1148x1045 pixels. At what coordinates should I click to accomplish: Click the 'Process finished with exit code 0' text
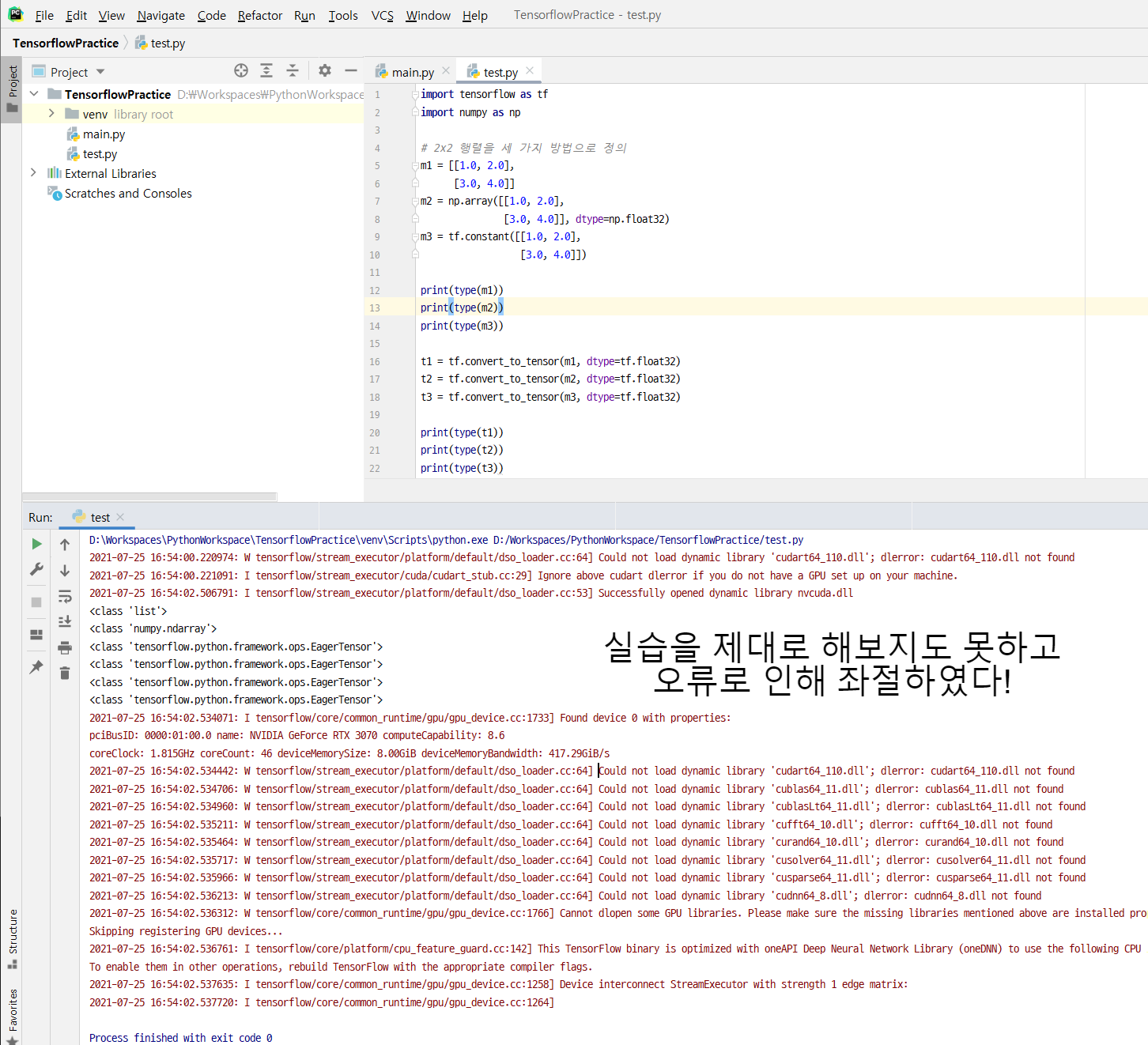point(180,1038)
